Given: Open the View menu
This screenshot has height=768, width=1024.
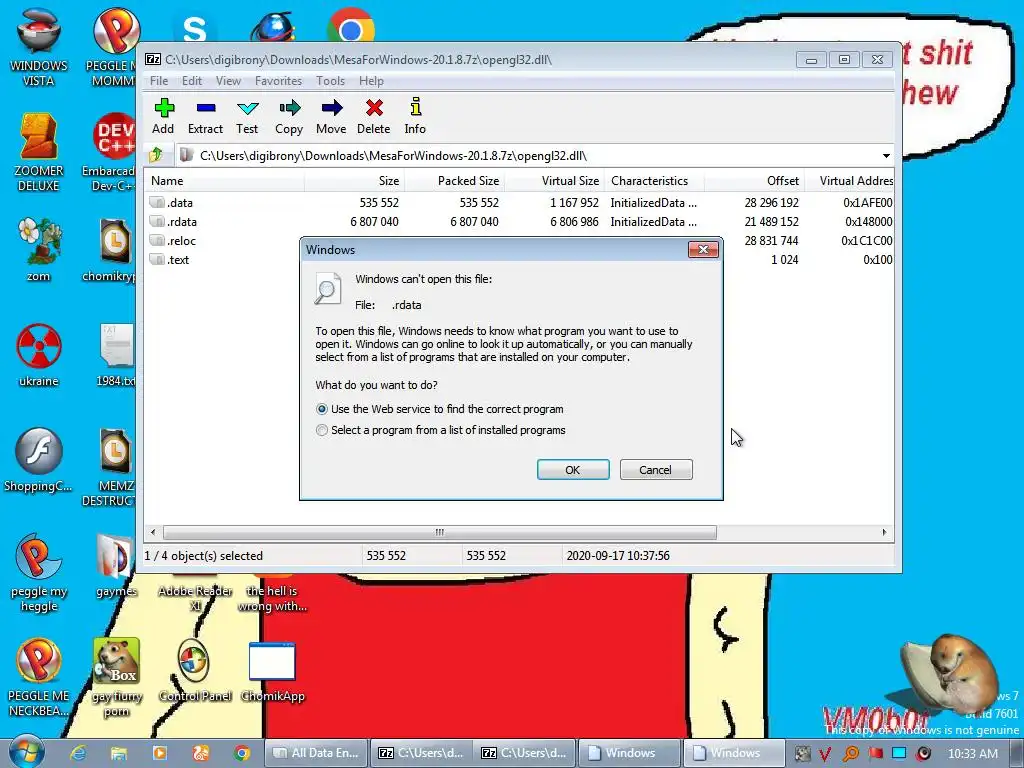Looking at the screenshot, I should [x=228, y=80].
